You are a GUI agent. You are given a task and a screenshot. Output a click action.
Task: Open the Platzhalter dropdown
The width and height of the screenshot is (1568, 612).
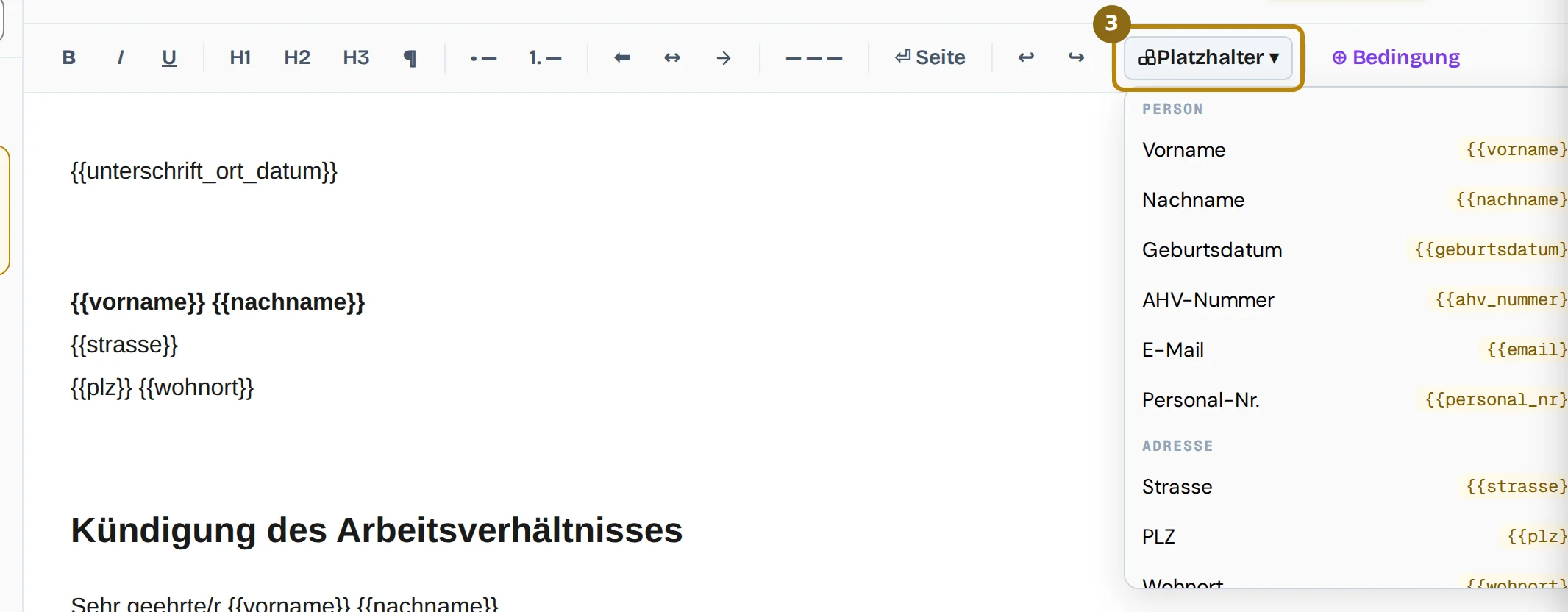coord(1208,57)
